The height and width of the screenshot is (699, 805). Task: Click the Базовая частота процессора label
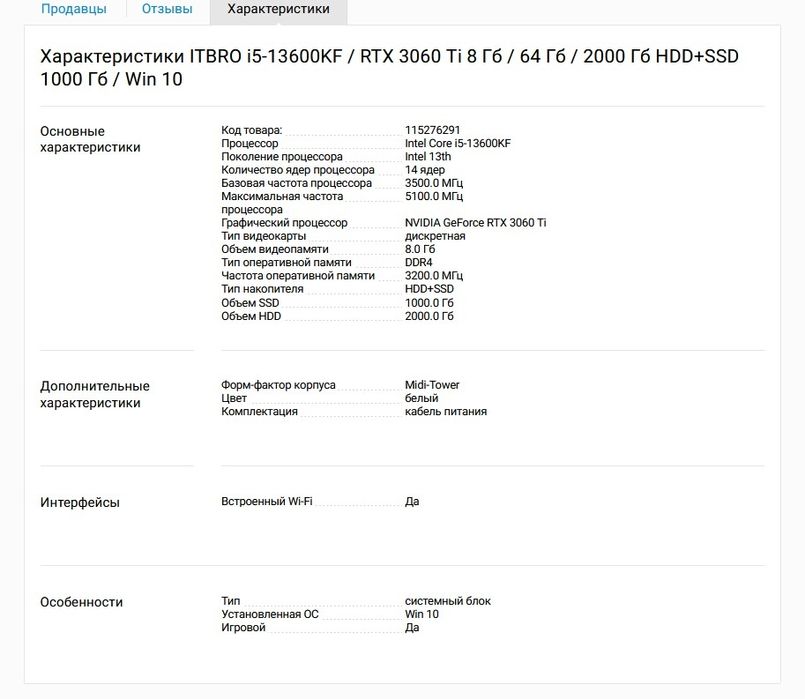click(296, 183)
